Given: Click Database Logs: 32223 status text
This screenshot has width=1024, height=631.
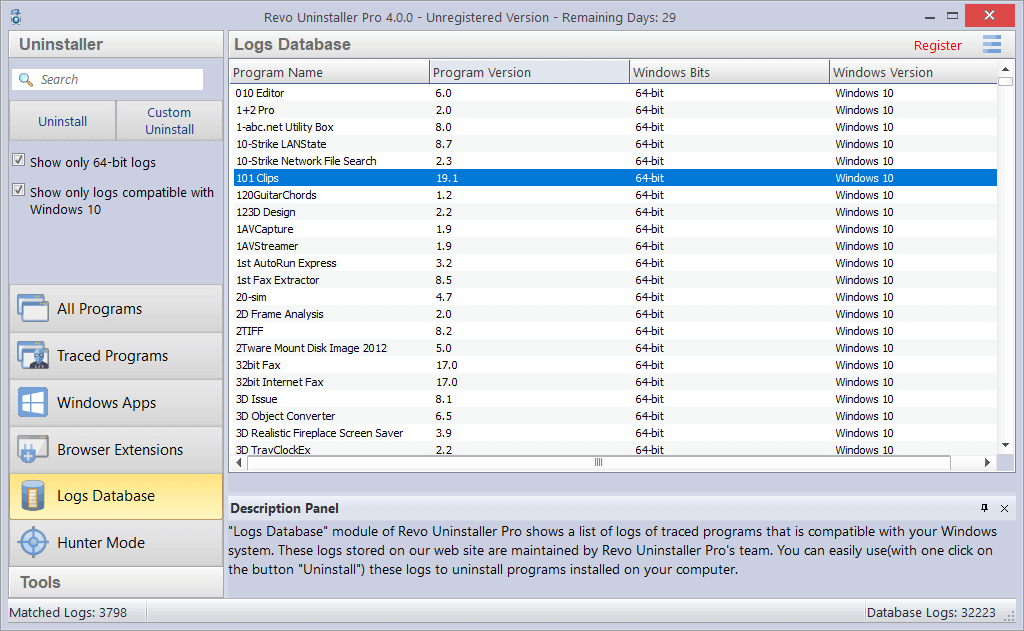Looking at the screenshot, I should (x=931, y=613).
